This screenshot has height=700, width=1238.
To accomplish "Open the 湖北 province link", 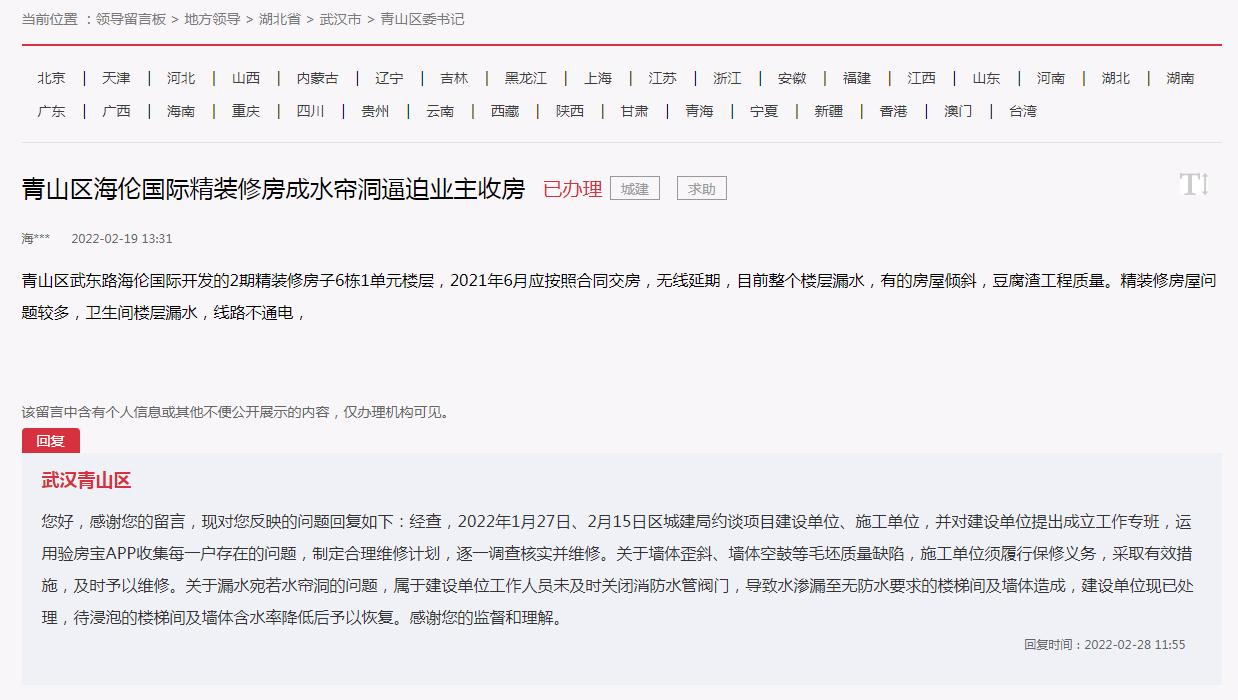I will click(1116, 78).
